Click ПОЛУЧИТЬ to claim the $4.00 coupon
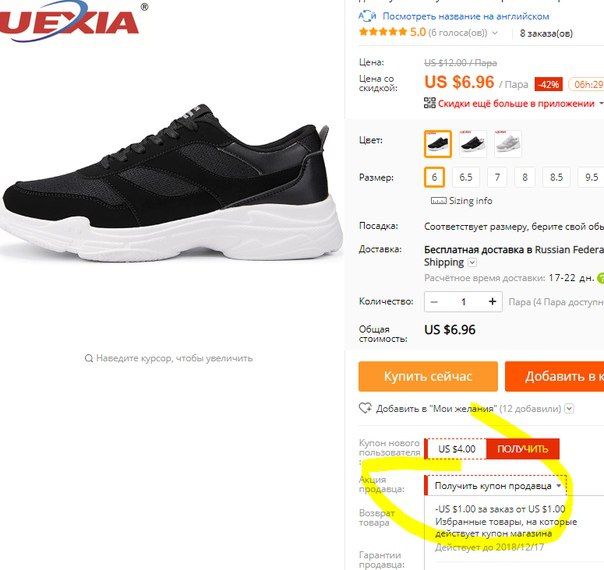 point(523,449)
